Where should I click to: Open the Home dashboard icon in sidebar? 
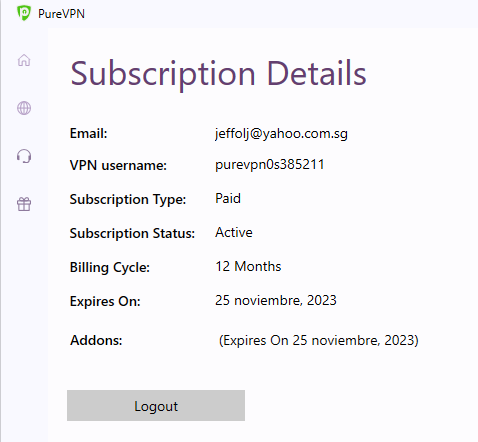click(24, 60)
